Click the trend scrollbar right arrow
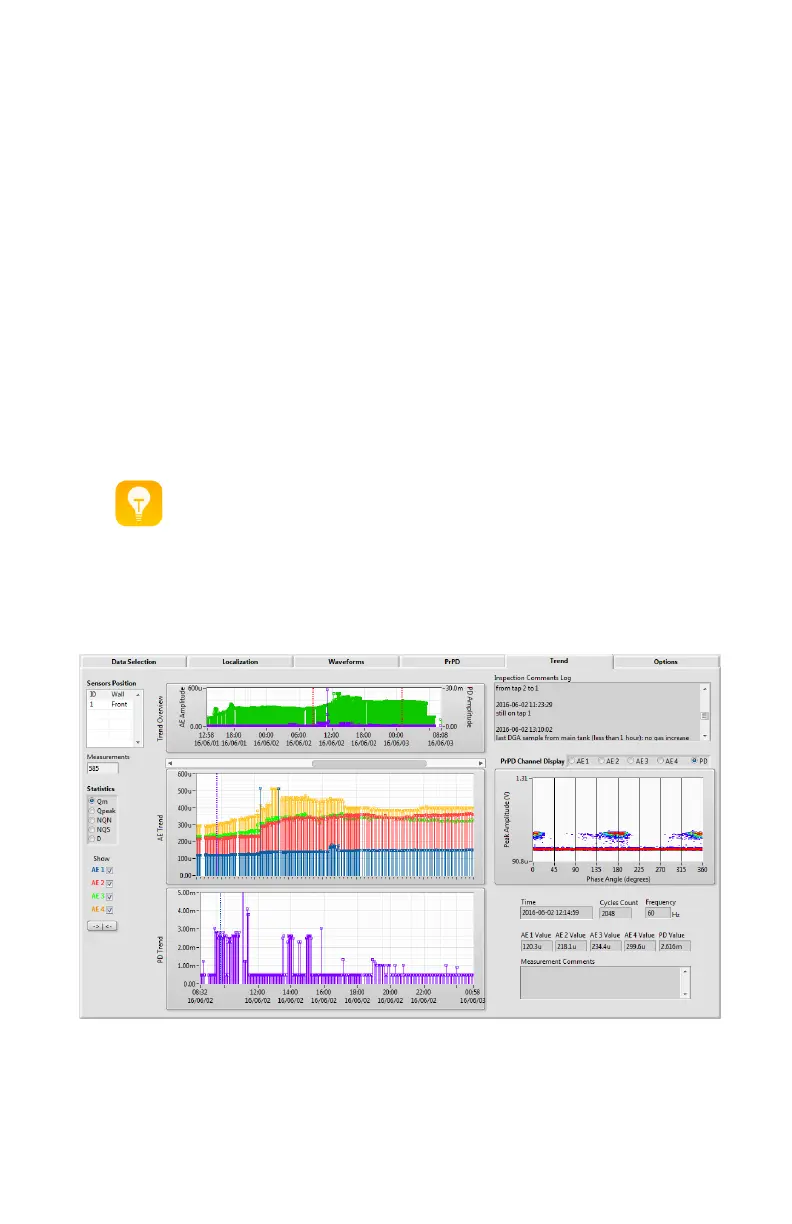 [x=481, y=763]
